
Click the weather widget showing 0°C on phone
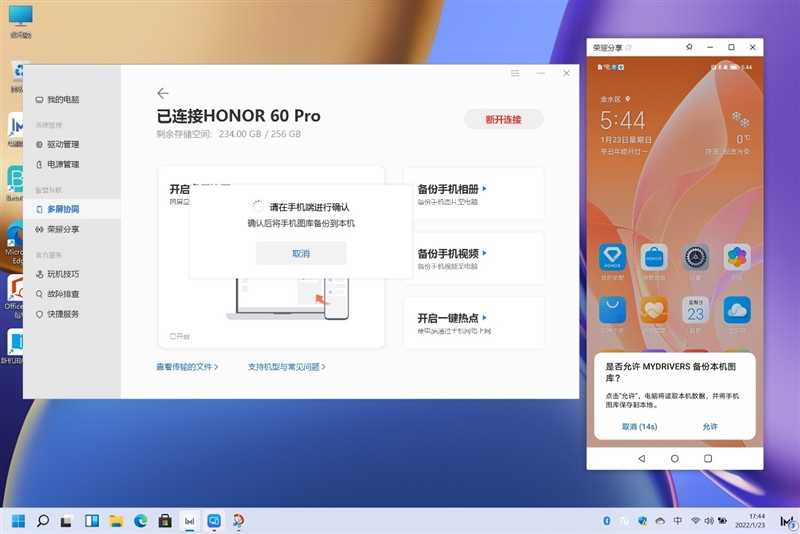point(730,133)
